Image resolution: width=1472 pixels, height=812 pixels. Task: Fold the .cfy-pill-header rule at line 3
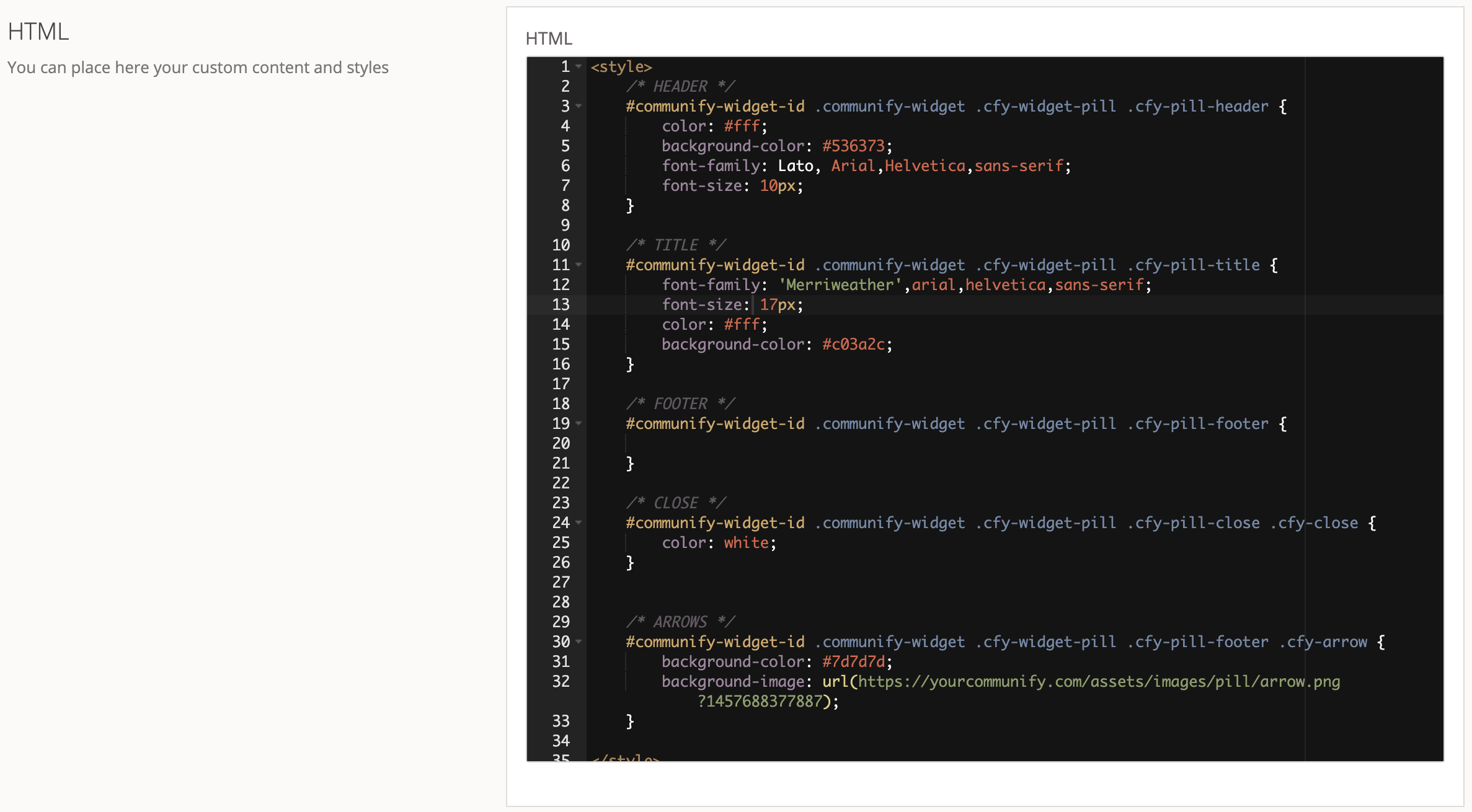(x=579, y=106)
